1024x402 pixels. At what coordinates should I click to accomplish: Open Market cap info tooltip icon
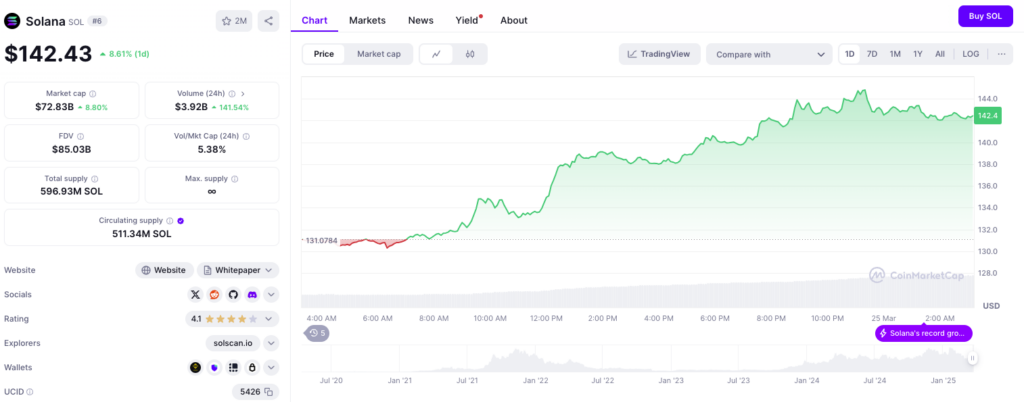pyautogui.click(x=93, y=94)
